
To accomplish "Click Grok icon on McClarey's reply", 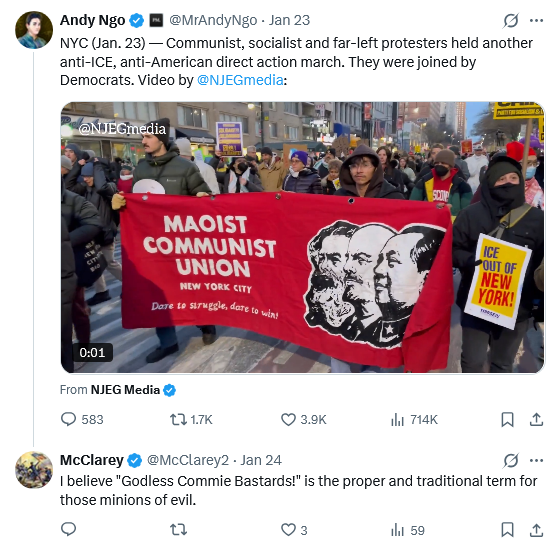I will click(x=511, y=461).
